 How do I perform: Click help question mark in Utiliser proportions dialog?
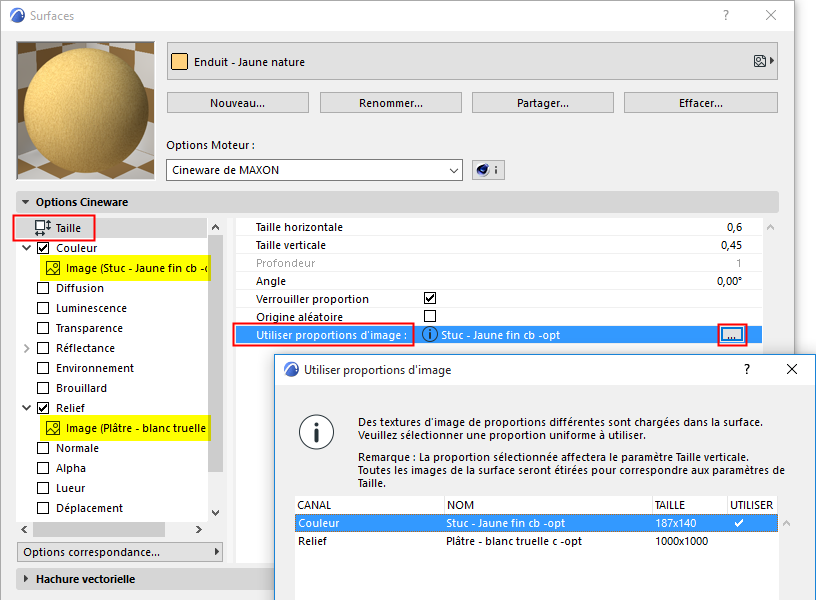[747, 369]
